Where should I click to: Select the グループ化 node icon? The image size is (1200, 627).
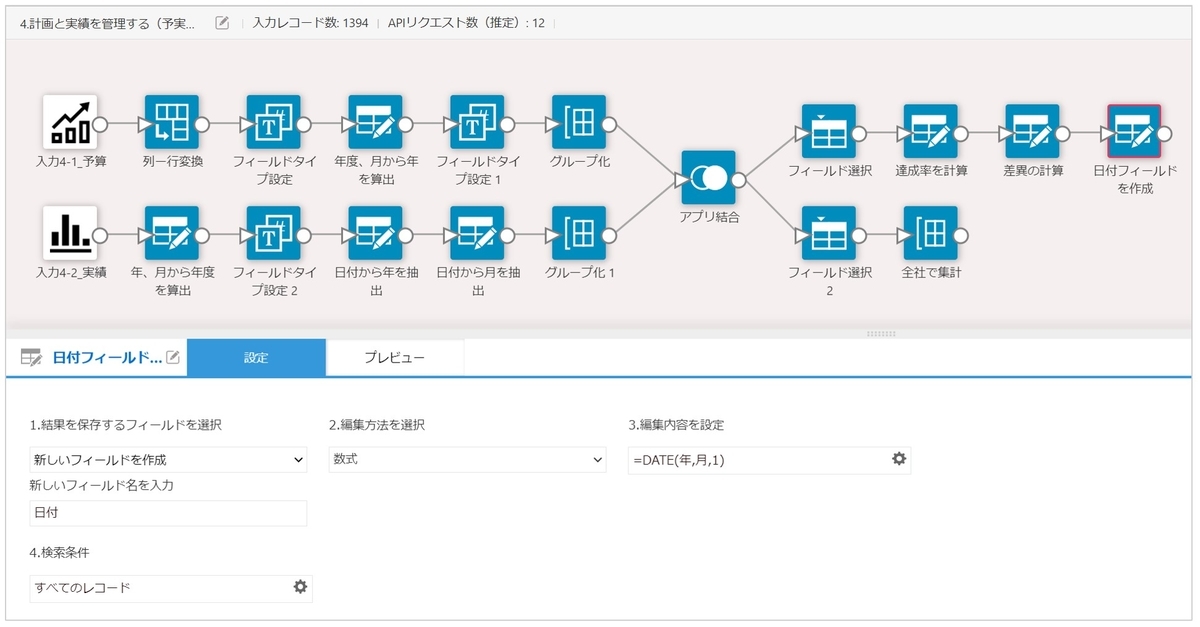point(578,122)
